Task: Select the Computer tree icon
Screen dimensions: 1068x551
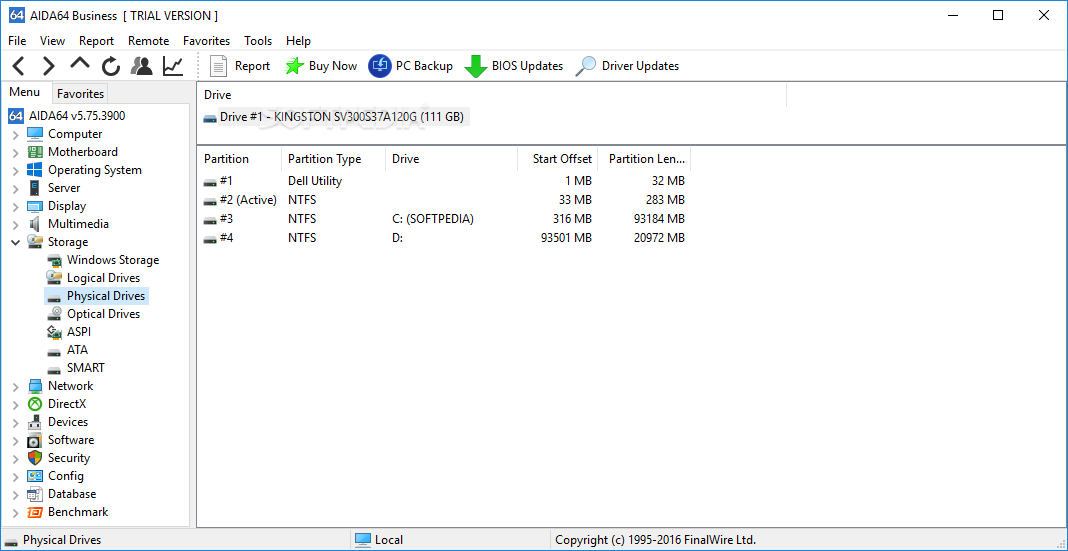Action: tap(35, 134)
